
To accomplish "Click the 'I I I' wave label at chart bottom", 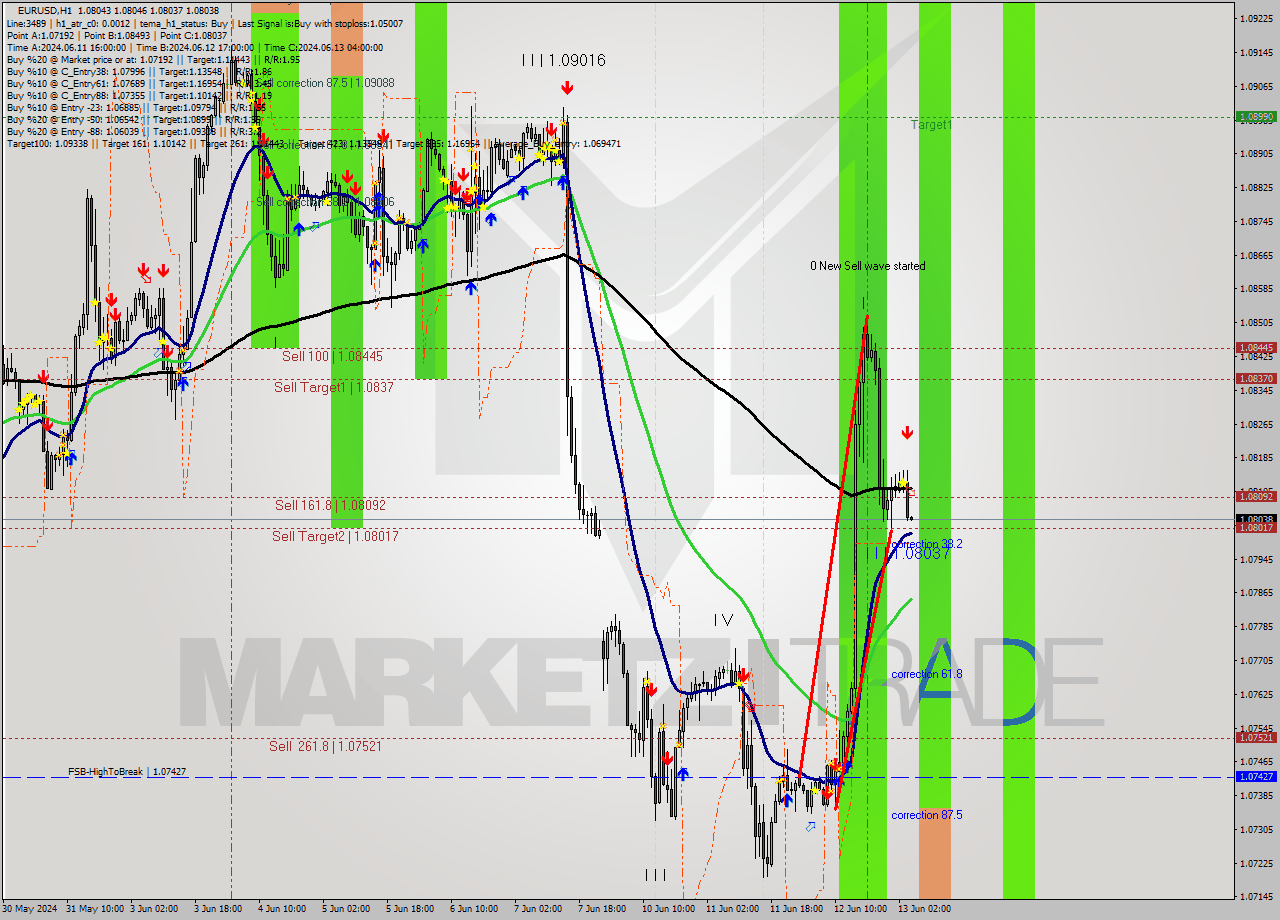I will pyautogui.click(x=655, y=875).
